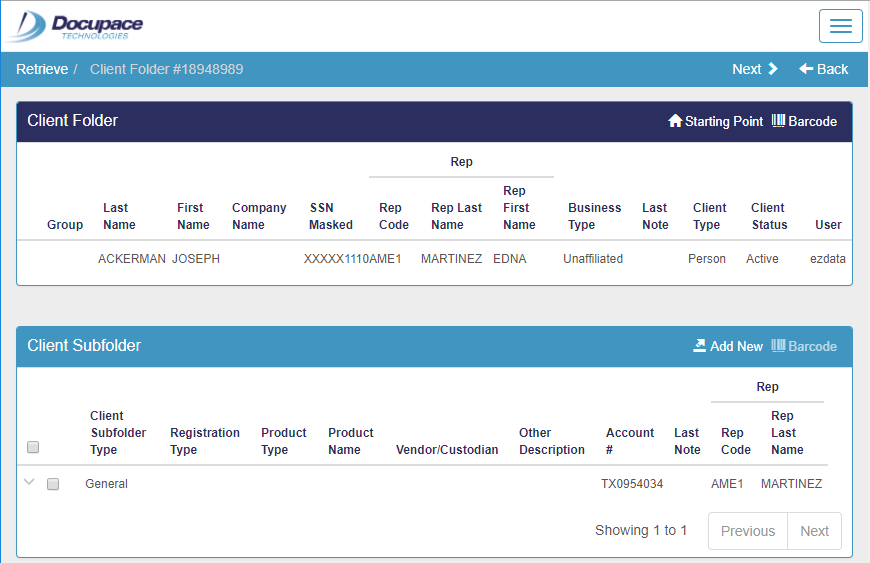
Task: Click the MARTINEZ cell in Client Folder
Action: tap(451, 259)
